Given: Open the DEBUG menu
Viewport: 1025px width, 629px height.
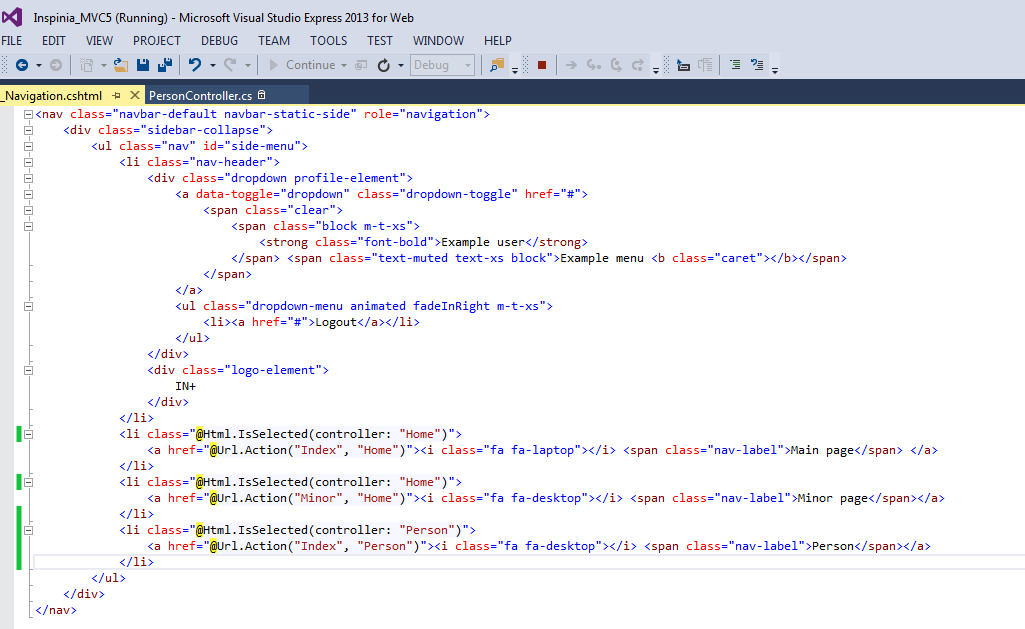Looking at the screenshot, I should tap(219, 41).
